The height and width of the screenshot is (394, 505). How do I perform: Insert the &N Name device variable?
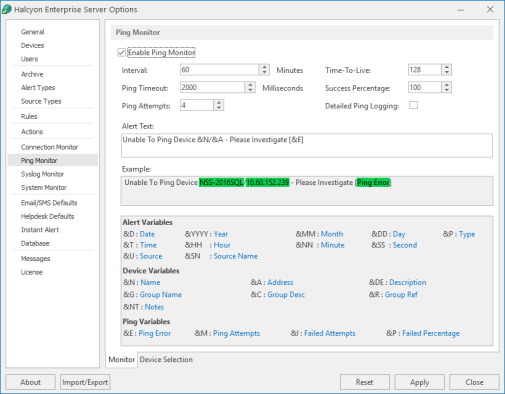[x=150, y=282]
